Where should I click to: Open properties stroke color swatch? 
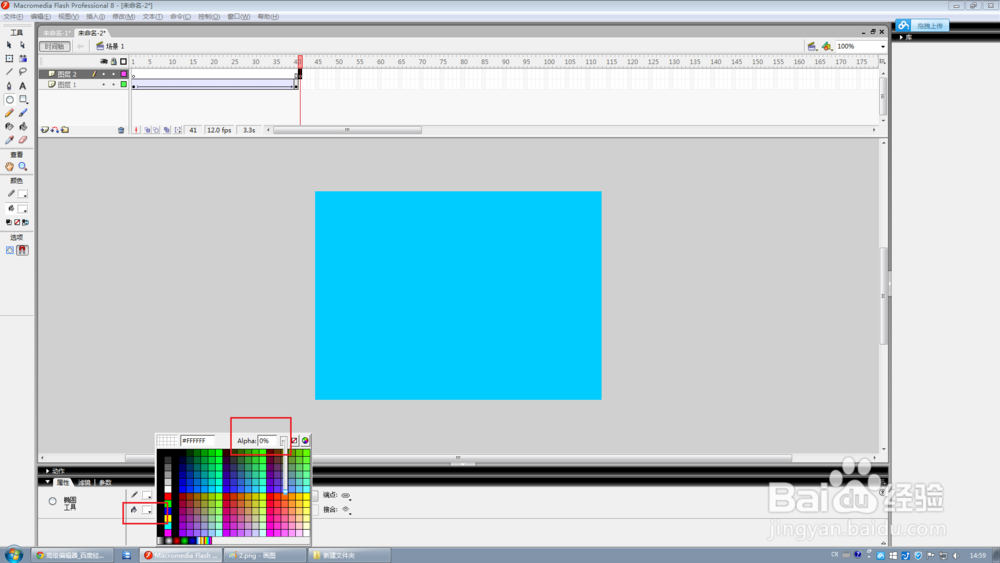147,495
